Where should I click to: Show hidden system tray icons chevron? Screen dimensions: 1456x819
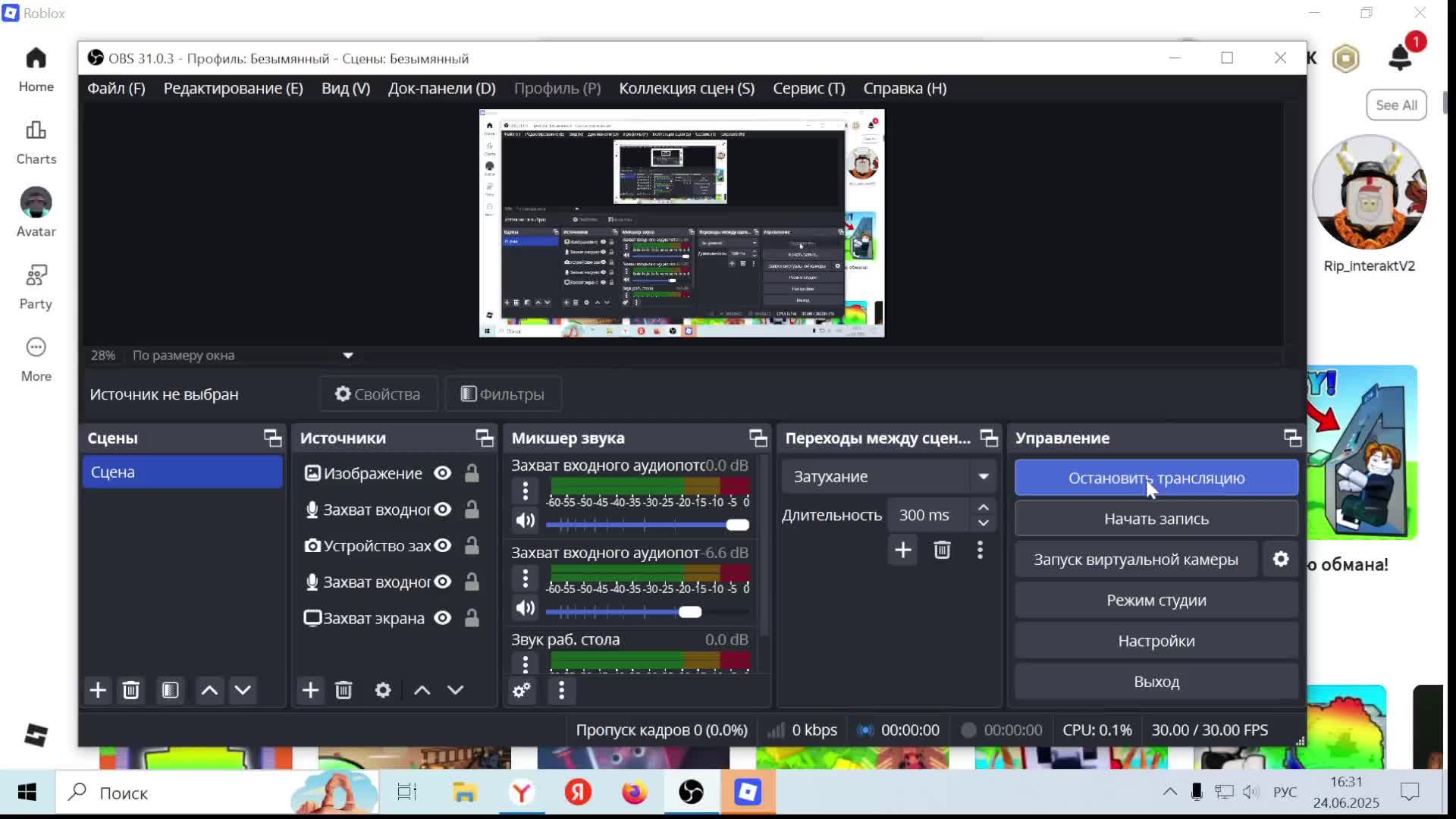[1170, 792]
